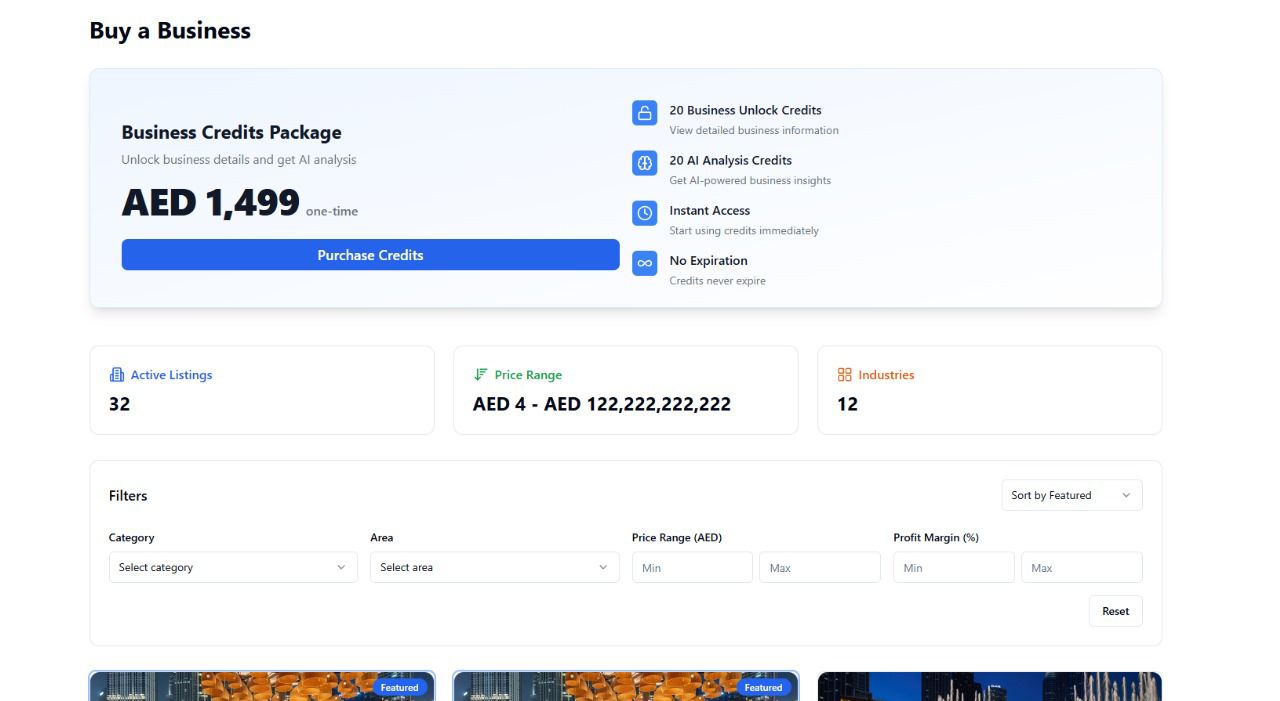Click the 'Instant Access' feature text
Image resolution: width=1280 pixels, height=701 pixels.
(709, 210)
